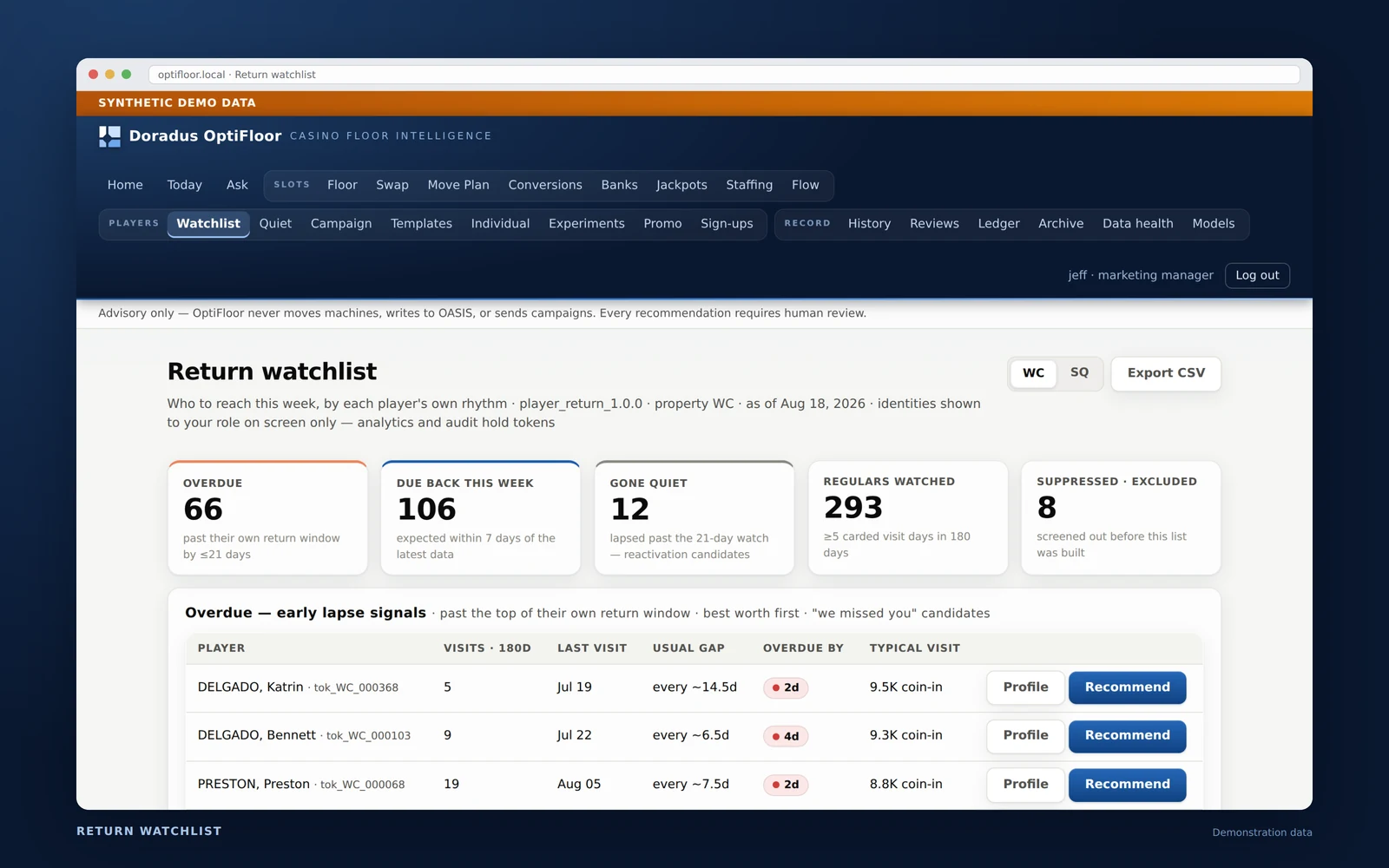Click the browser address bar field
Image resolution: width=1389 pixels, height=868 pixels.
coord(724,75)
